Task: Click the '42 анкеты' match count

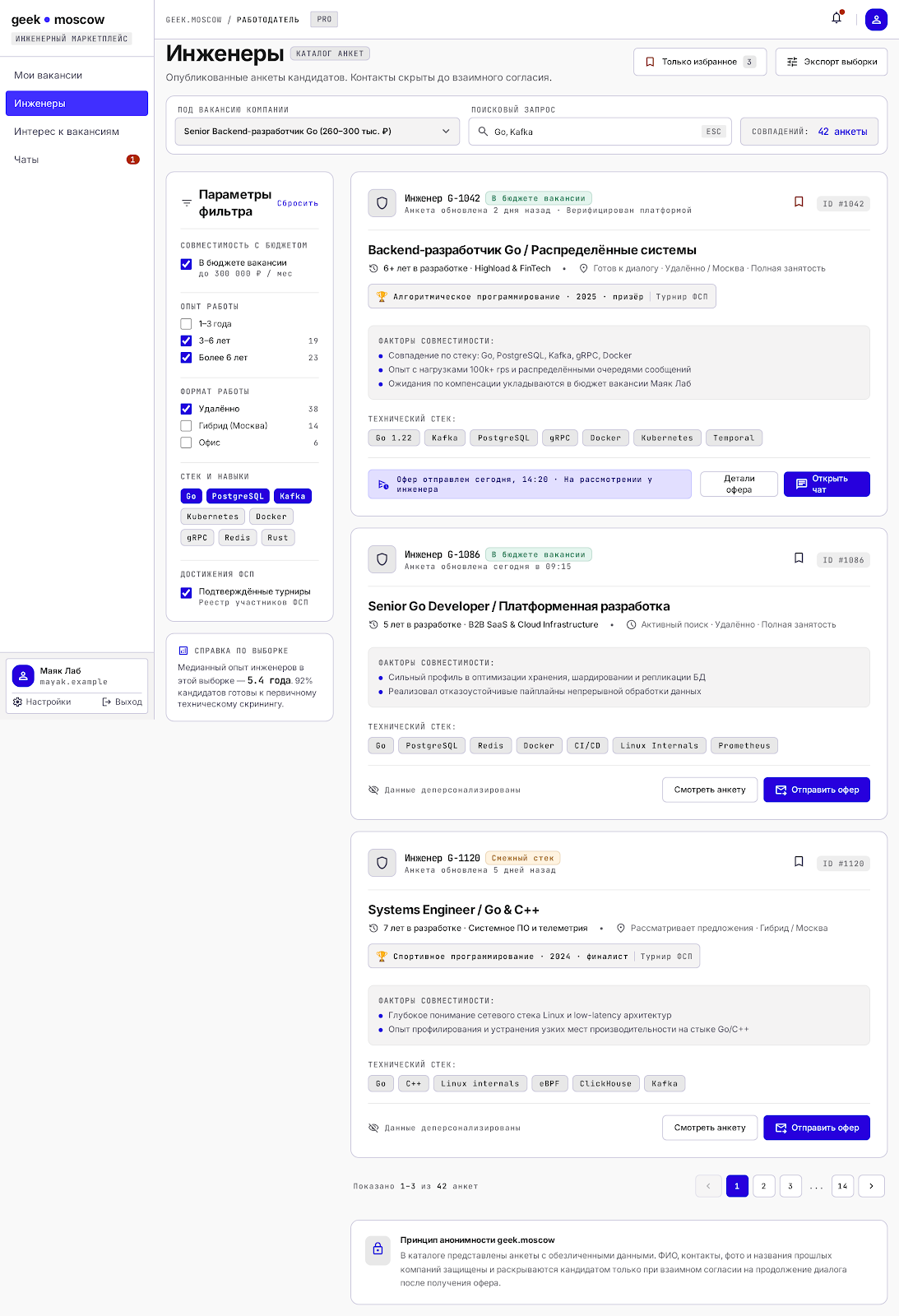Action: point(843,132)
